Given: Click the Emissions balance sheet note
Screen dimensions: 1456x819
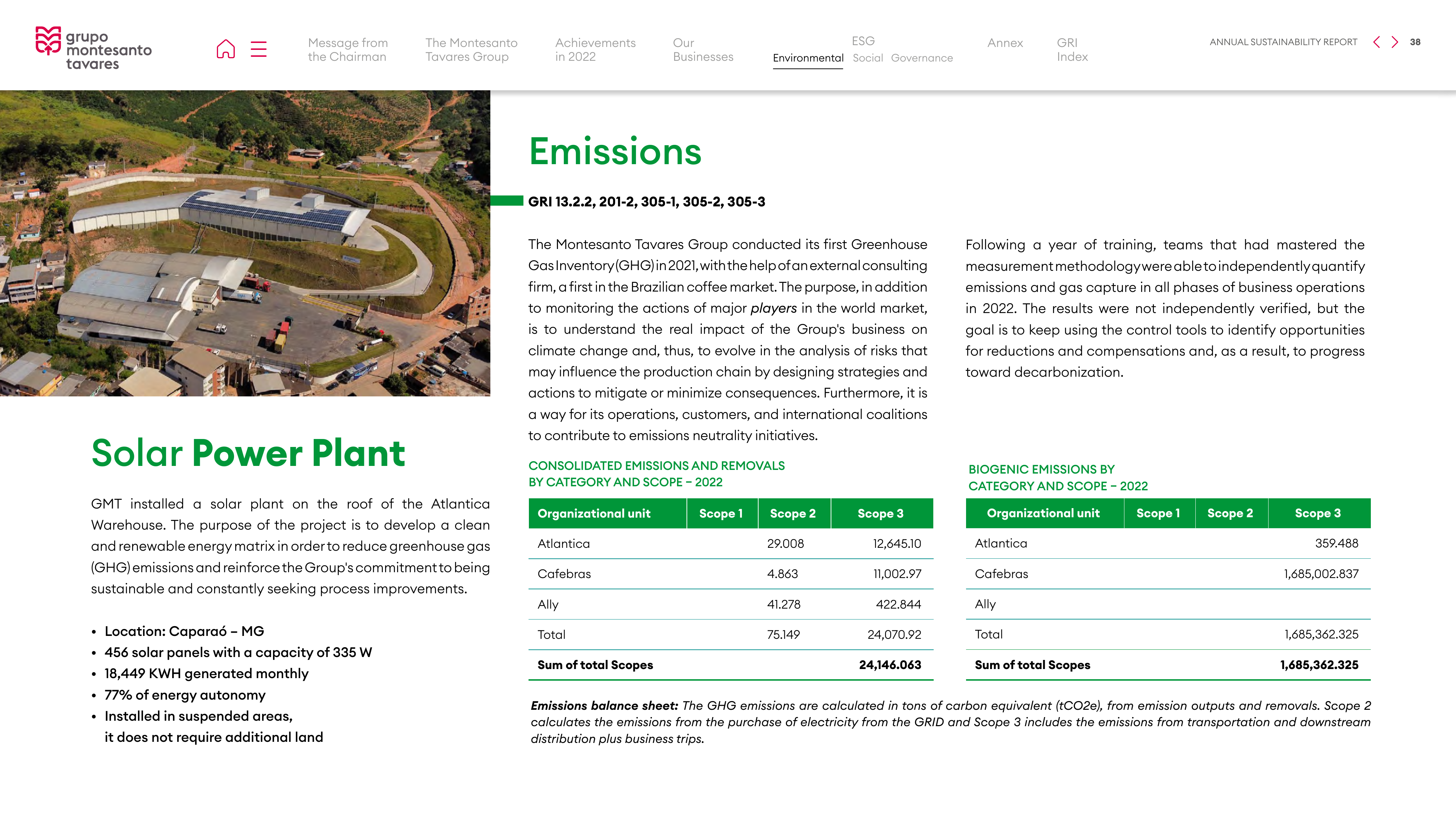Looking at the screenshot, I should [950, 722].
